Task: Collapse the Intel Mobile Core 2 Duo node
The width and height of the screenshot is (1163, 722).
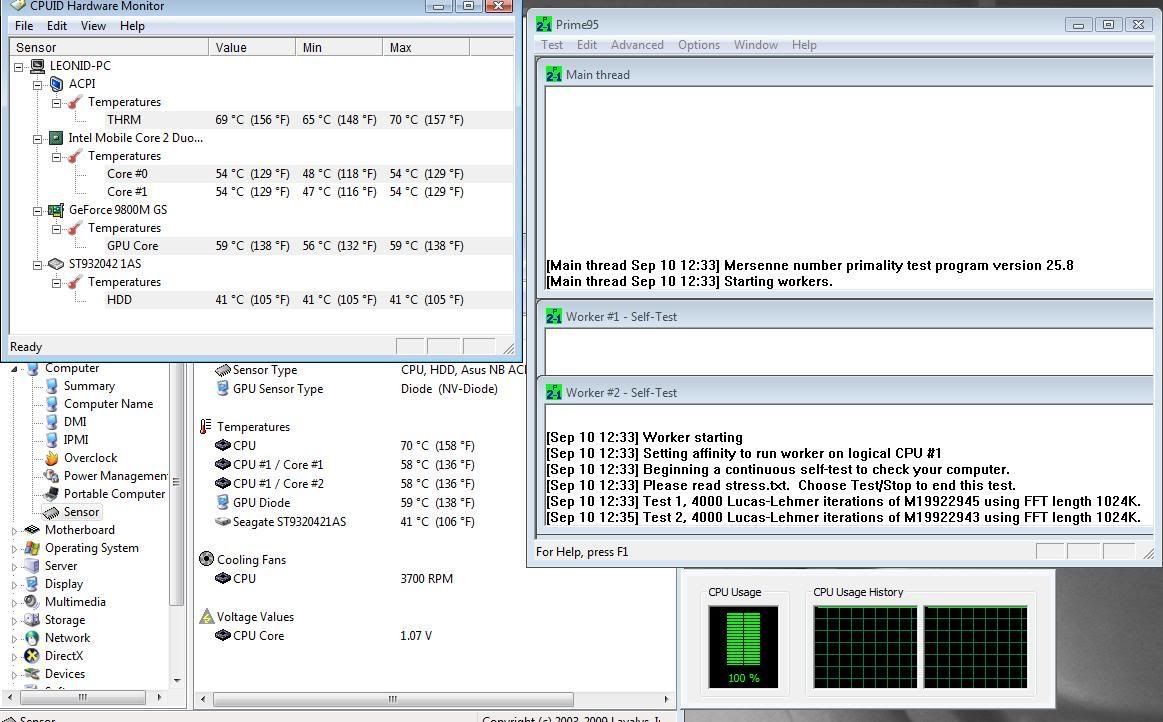Action: pyautogui.click(x=38, y=139)
